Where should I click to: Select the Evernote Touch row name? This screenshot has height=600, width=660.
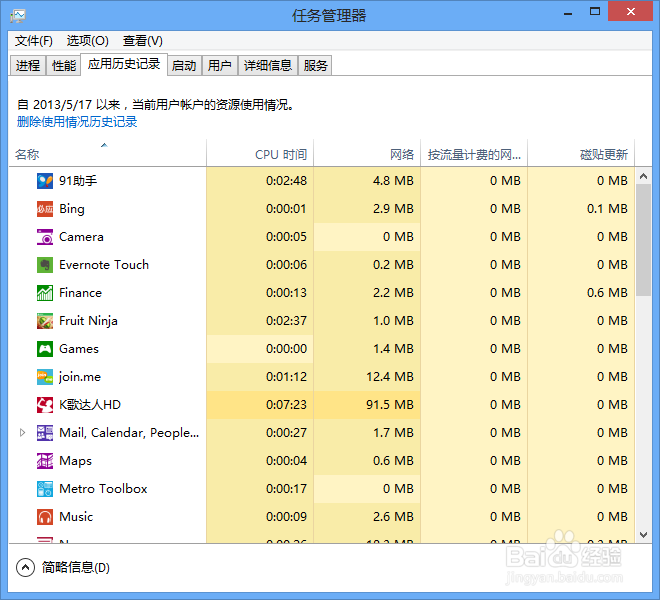point(104,265)
